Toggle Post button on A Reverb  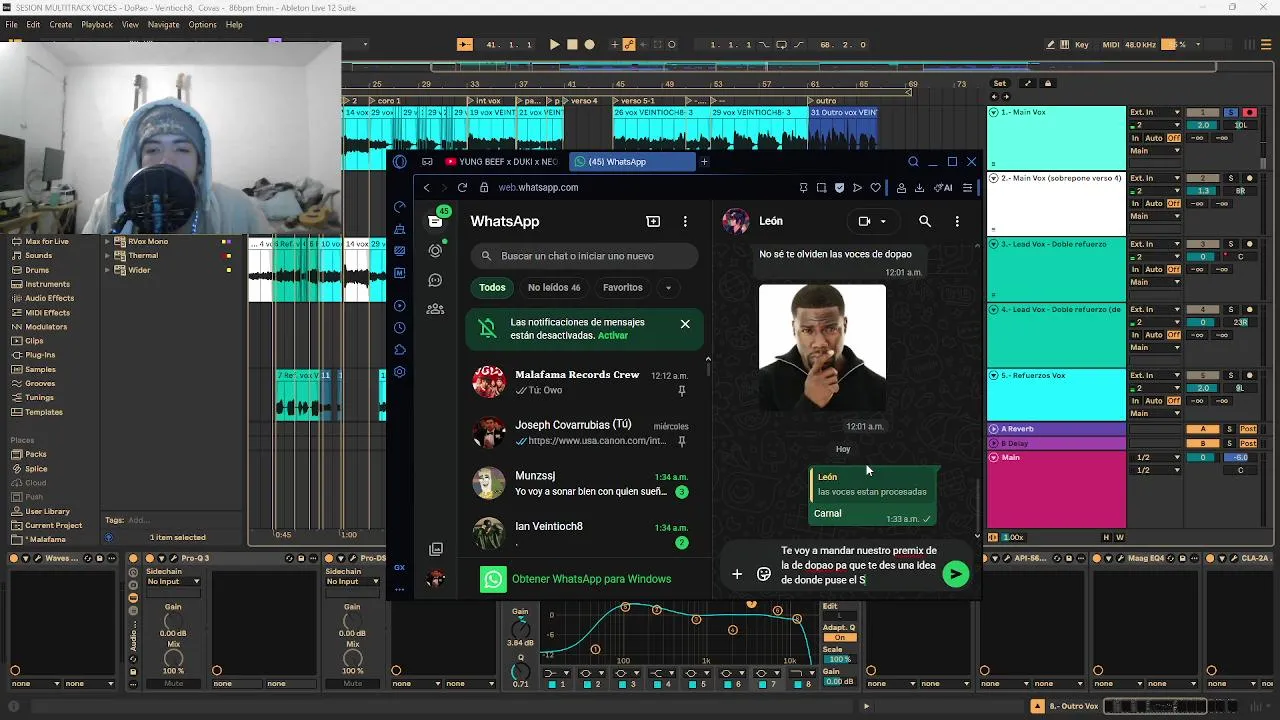click(1248, 429)
